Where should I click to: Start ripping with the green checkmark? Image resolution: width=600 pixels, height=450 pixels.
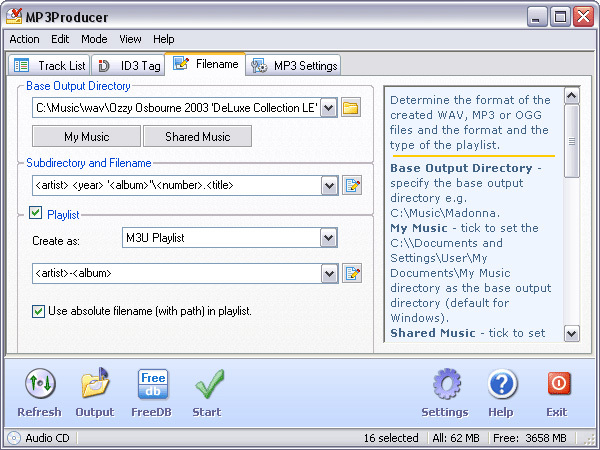tap(209, 384)
